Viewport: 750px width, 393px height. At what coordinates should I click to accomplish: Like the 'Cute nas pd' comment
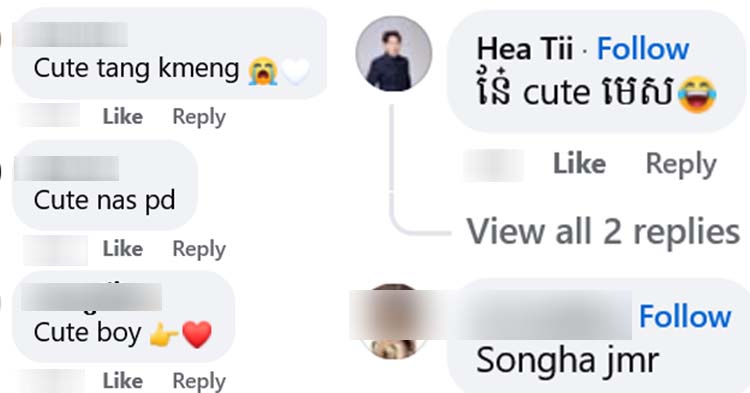[122, 249]
